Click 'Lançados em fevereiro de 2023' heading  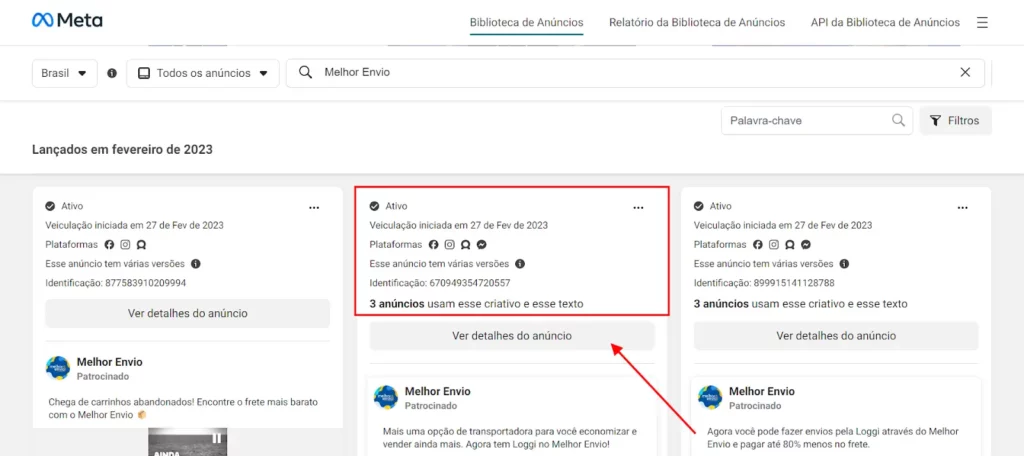[123, 150]
